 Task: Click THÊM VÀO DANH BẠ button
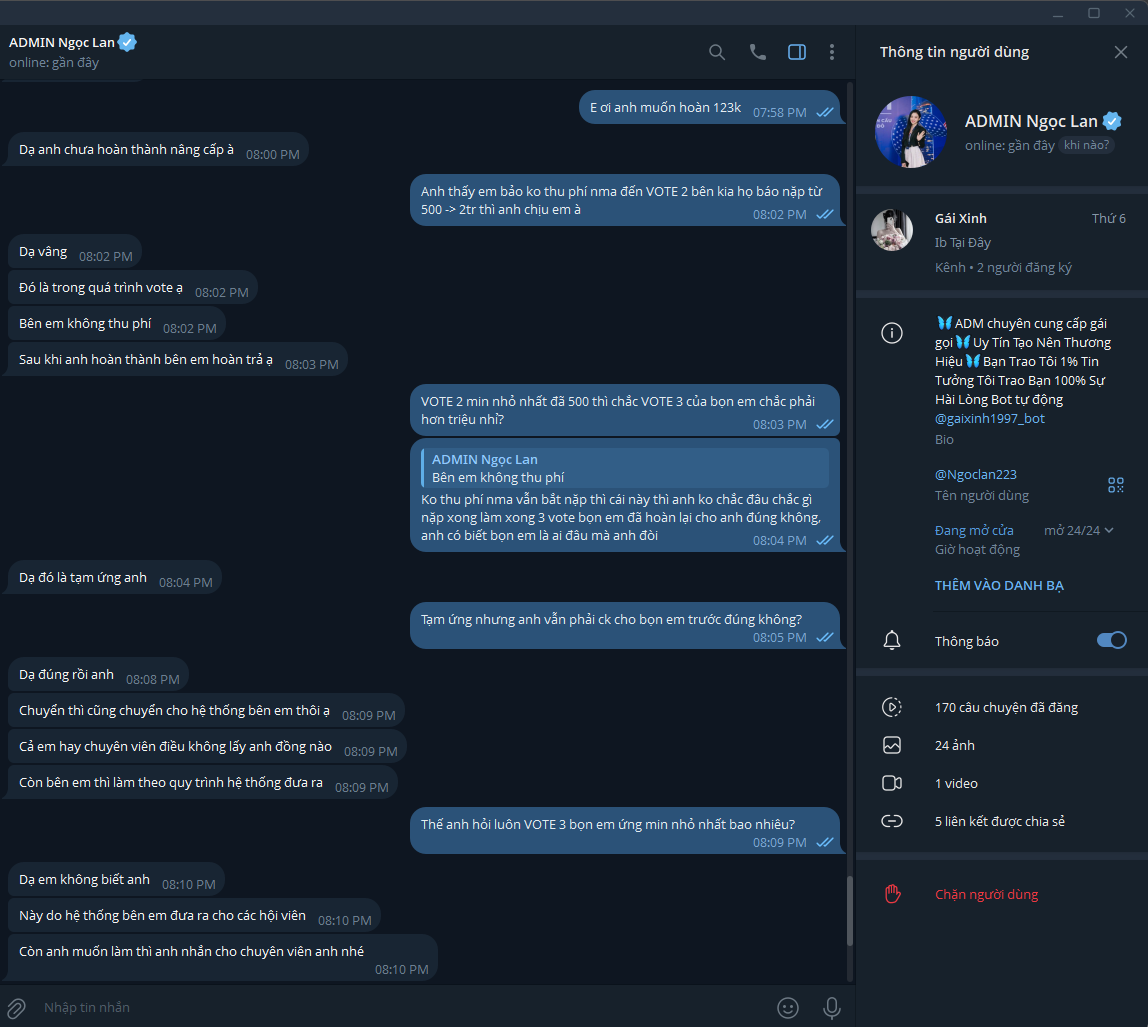(999, 585)
